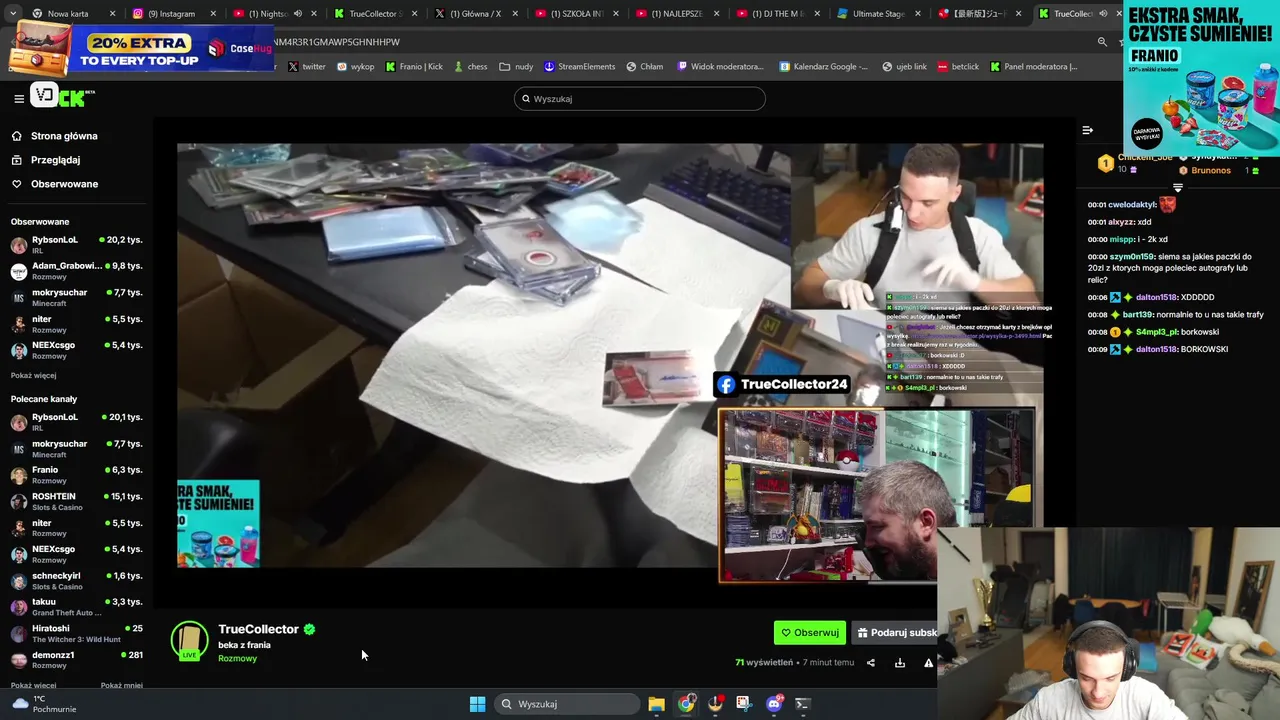Click the Brunonos leaderboard name
The image size is (1280, 720).
[x=1211, y=171]
